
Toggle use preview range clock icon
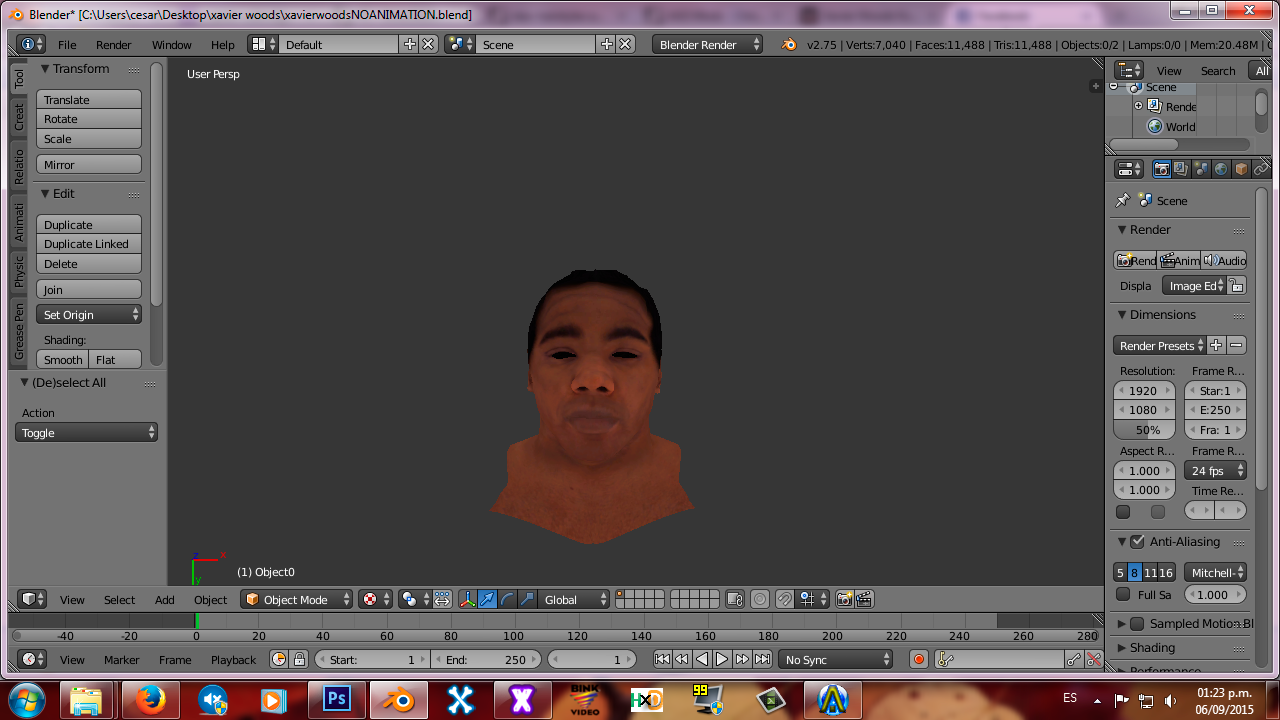(278, 659)
